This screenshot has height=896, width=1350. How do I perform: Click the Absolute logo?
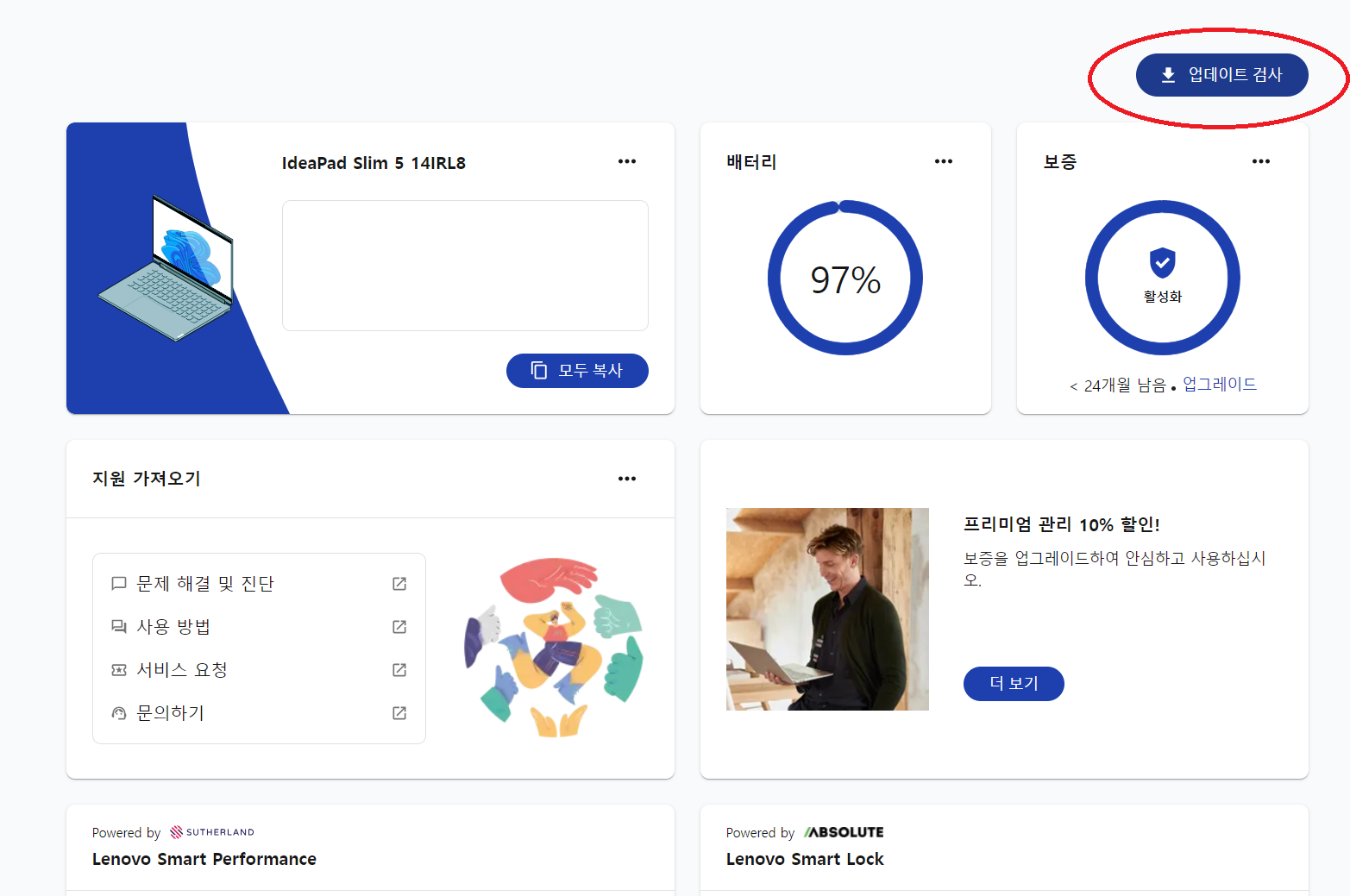(844, 832)
